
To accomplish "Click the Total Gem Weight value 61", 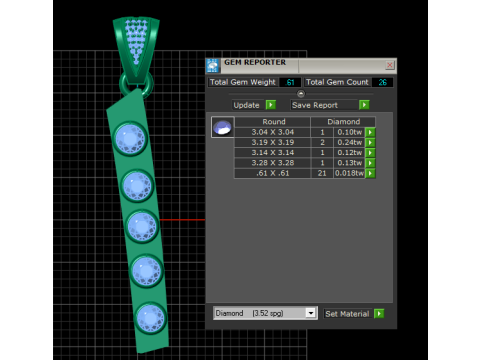I will (290, 82).
